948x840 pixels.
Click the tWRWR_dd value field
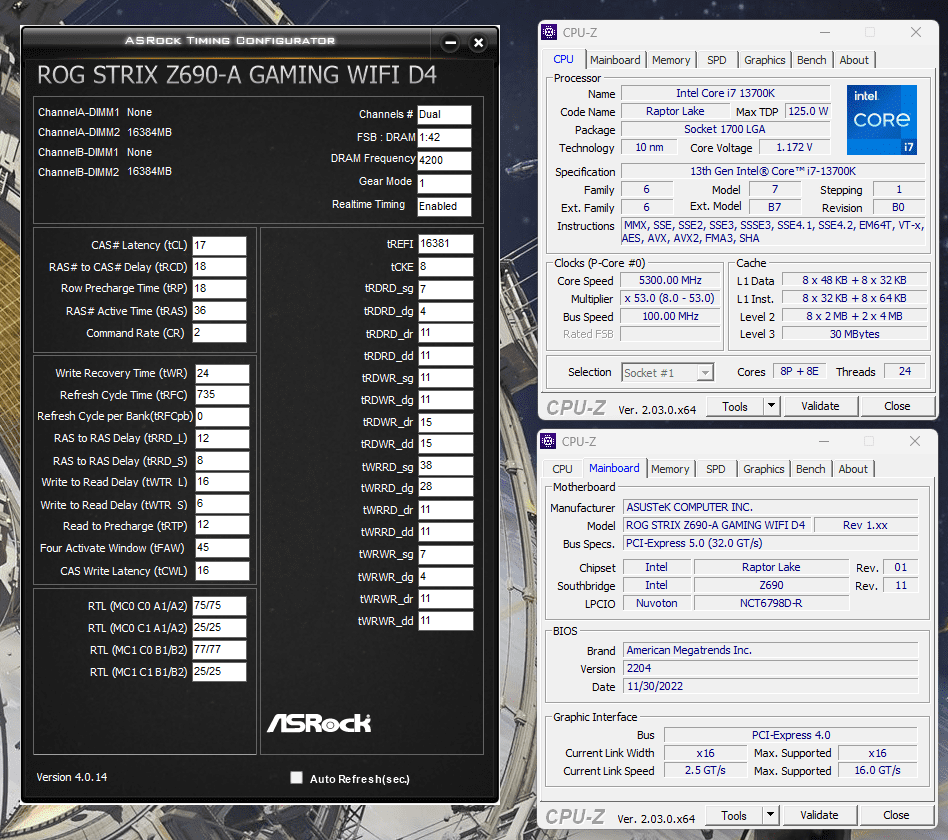pyautogui.click(x=446, y=620)
